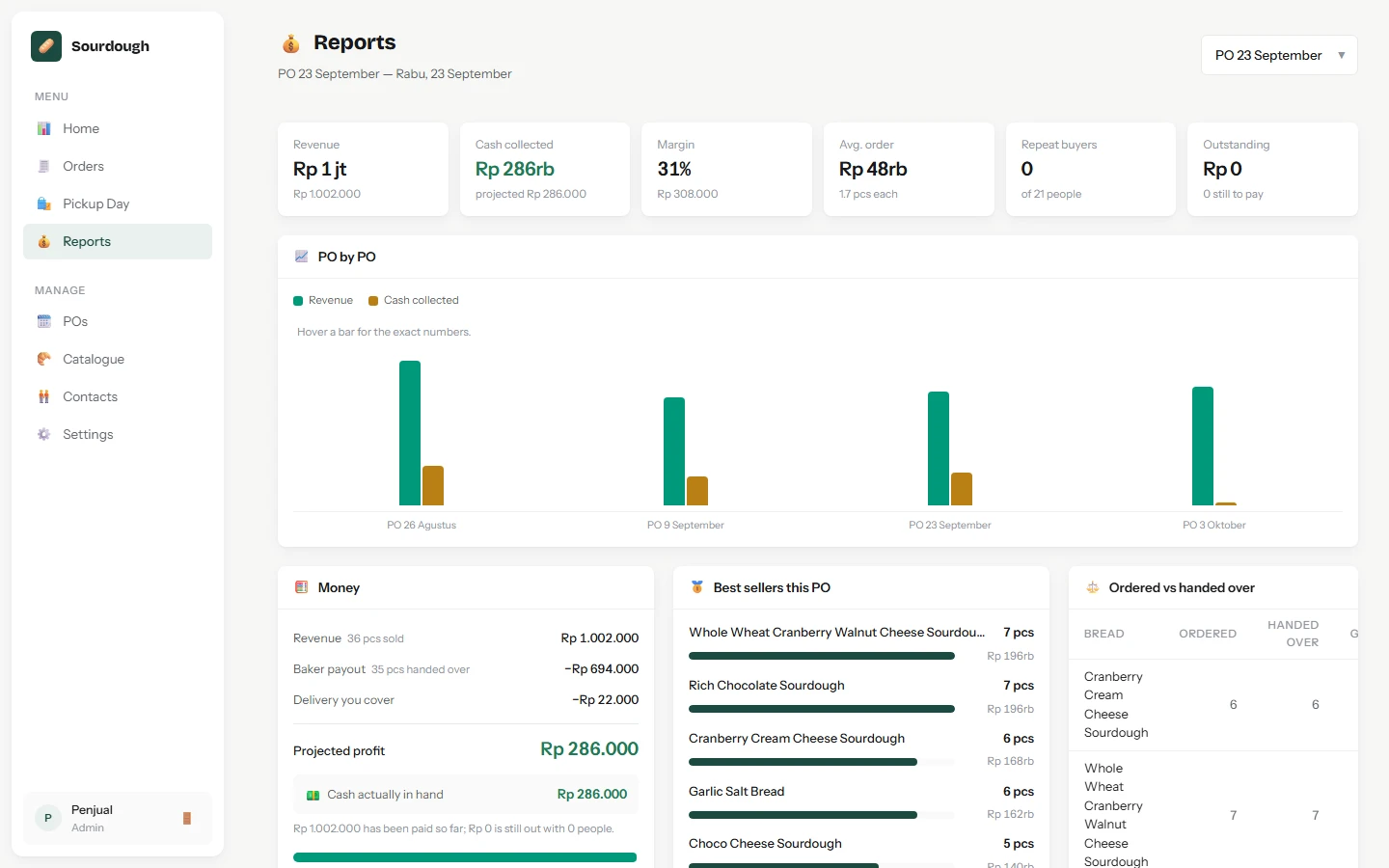The image size is (1389, 868).
Task: Click the PO 26 Agustus cash collected bar
Action: (433, 485)
